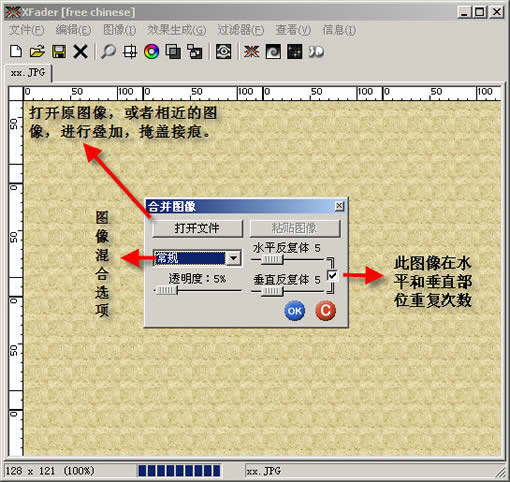Switch to the xx.JPG document tab
This screenshot has width=510, height=482.
(x=28, y=73)
